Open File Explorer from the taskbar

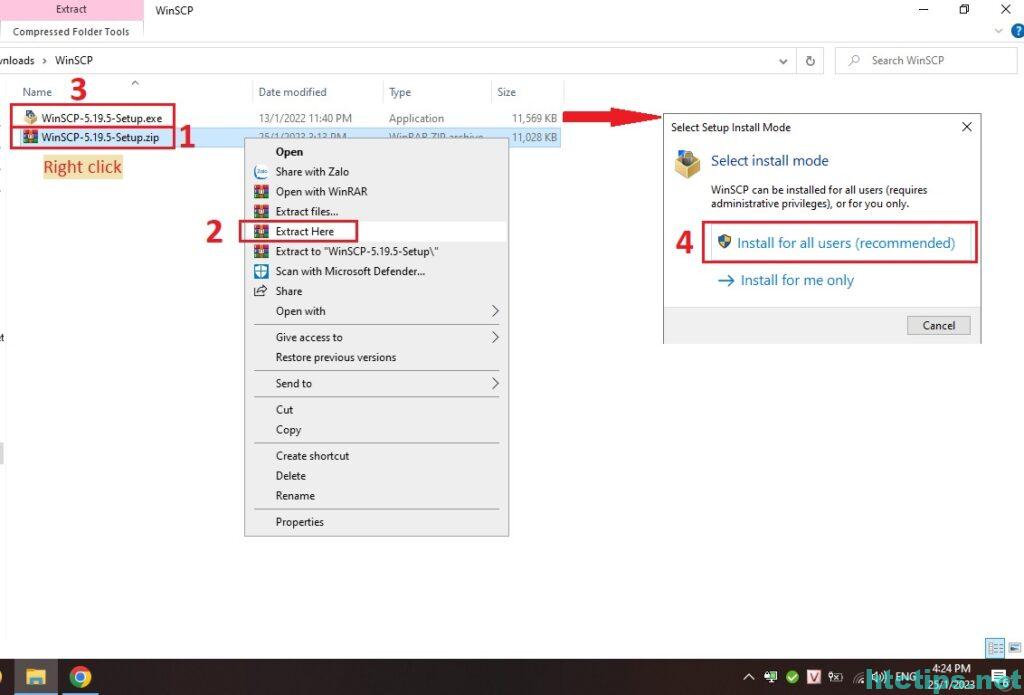35,677
